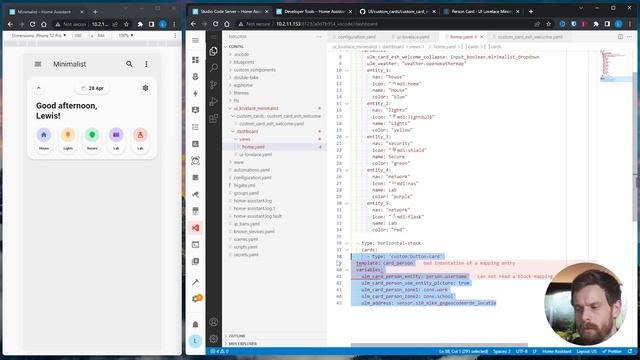
Task: Open Home Assistant Overview dashboard icon
Action: pyautogui.click(x=196, y=60)
